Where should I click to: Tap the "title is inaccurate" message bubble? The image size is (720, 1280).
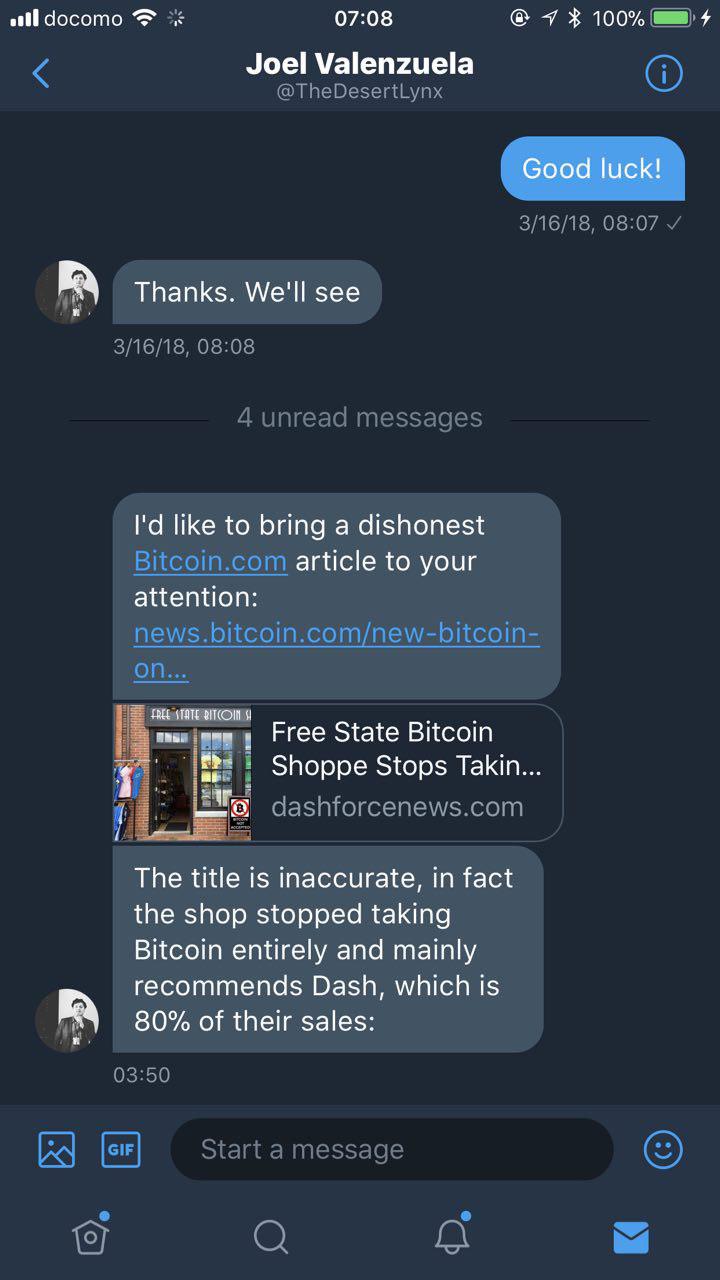click(x=327, y=949)
